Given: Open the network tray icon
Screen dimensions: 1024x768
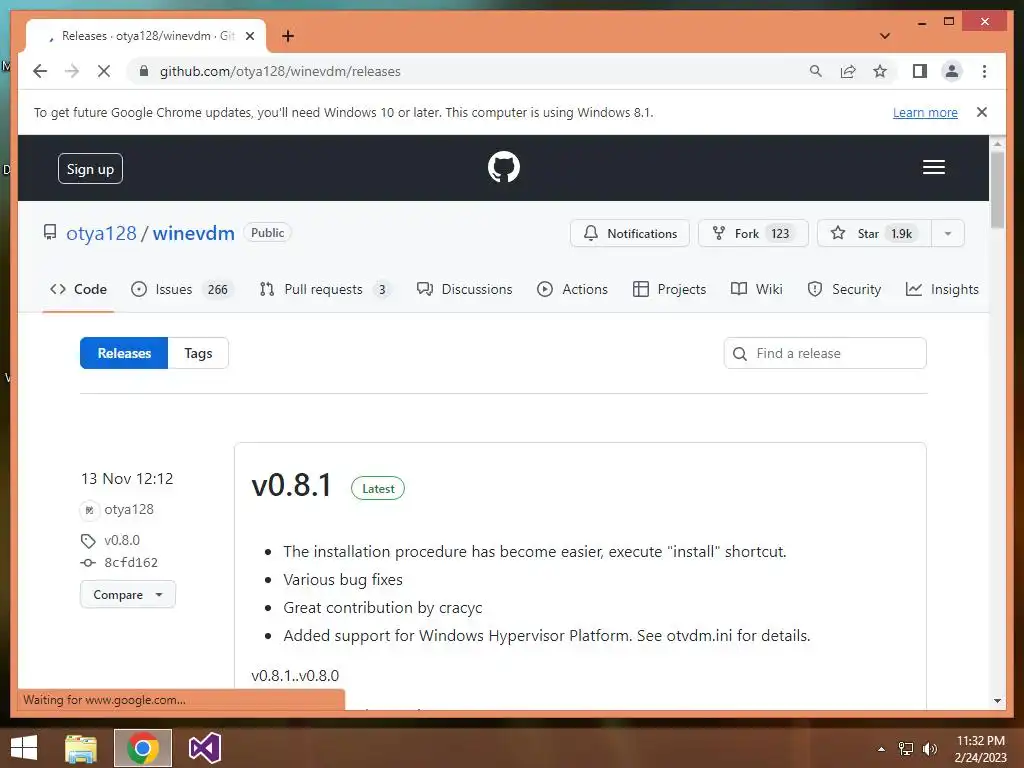Looking at the screenshot, I should (906, 749).
